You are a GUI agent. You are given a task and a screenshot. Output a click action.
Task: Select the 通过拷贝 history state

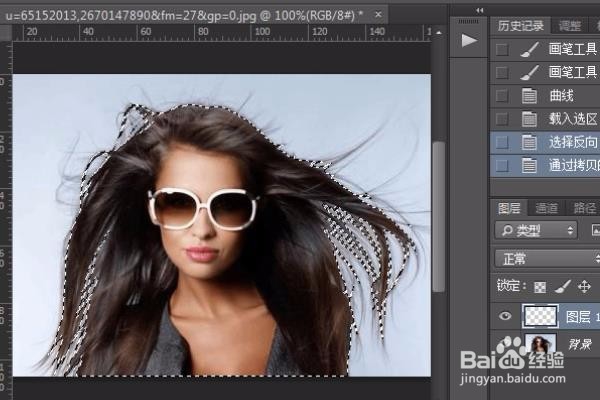545,166
